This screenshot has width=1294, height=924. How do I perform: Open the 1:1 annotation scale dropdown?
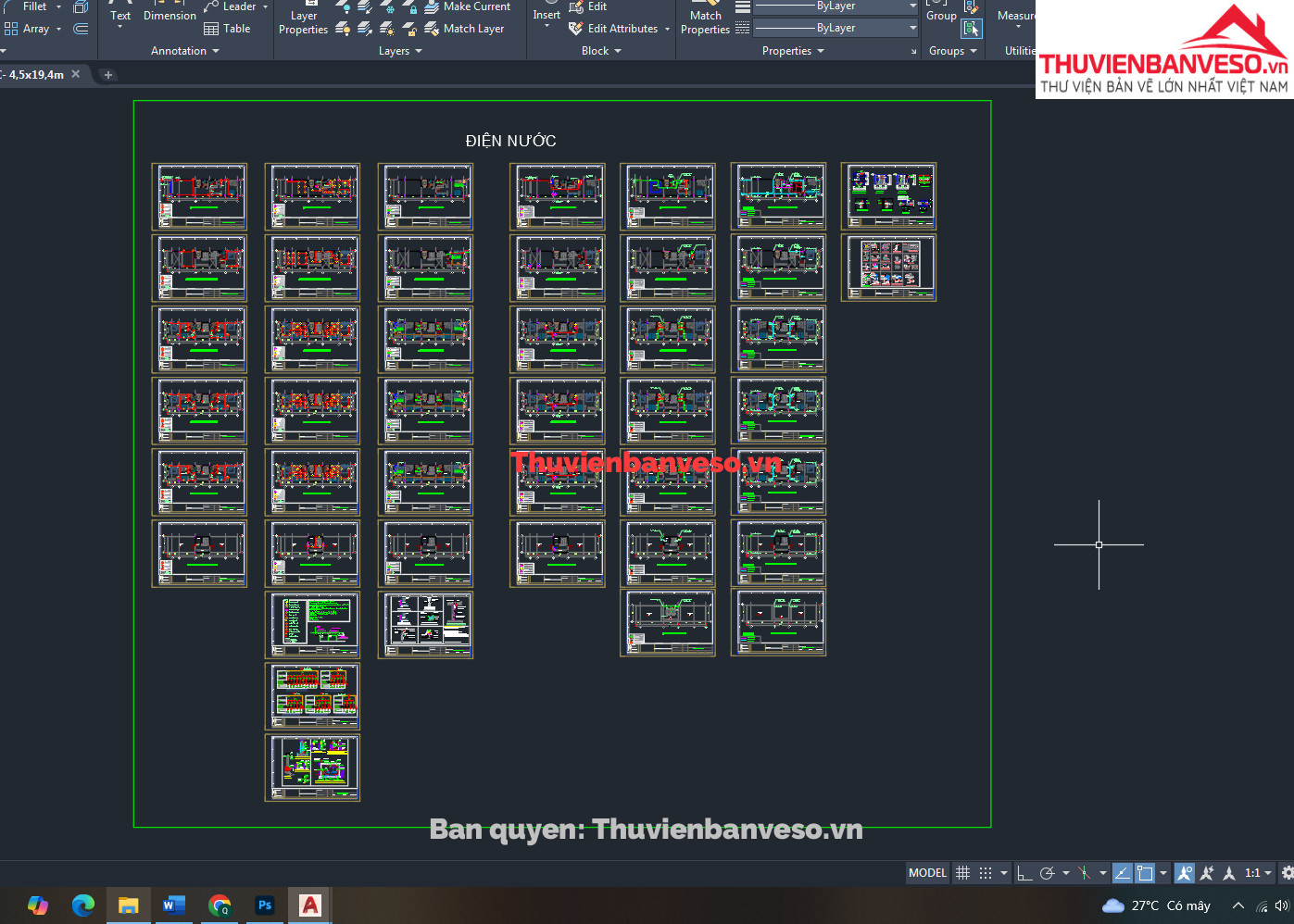(x=1257, y=873)
